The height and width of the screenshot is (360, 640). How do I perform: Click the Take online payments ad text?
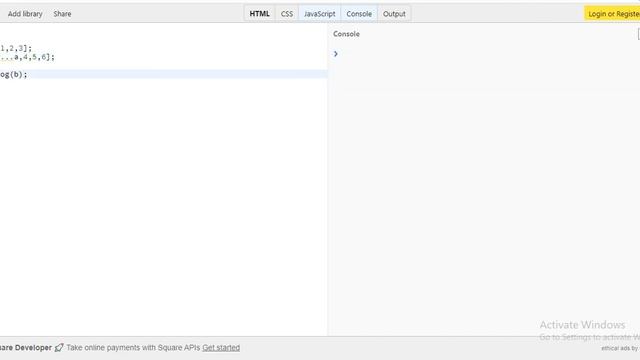click(x=133, y=348)
